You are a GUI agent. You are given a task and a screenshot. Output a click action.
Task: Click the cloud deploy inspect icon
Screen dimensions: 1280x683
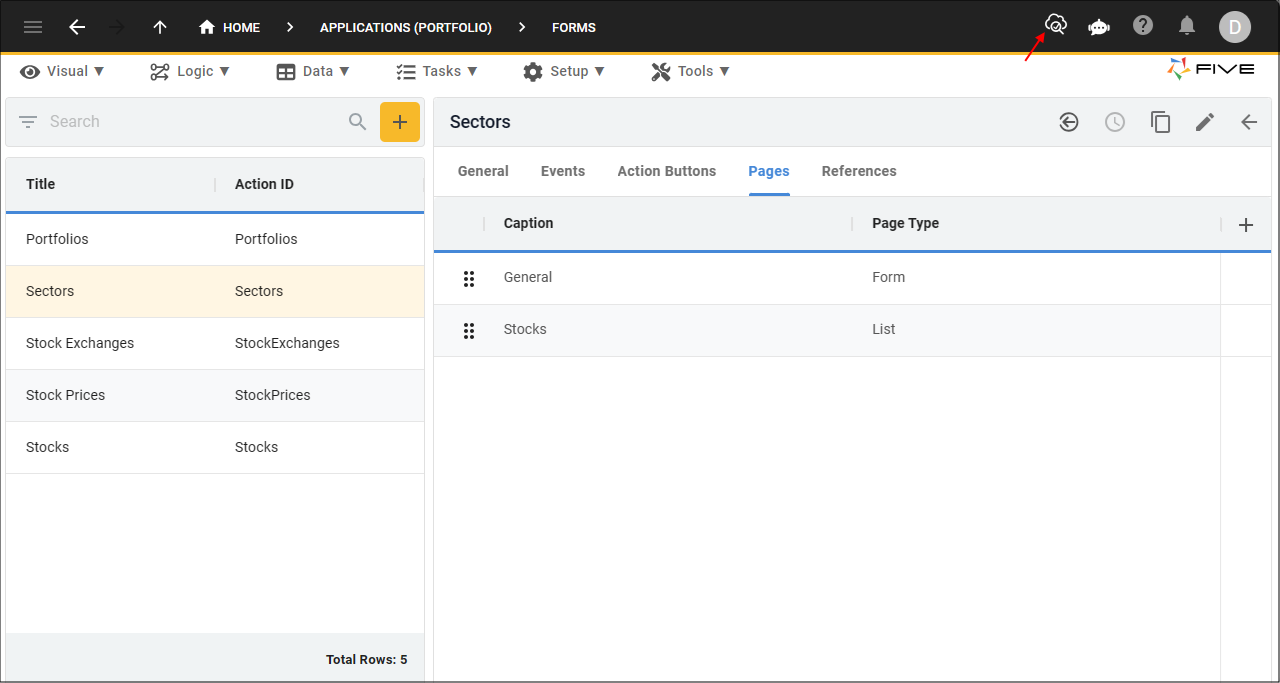[1055, 25]
